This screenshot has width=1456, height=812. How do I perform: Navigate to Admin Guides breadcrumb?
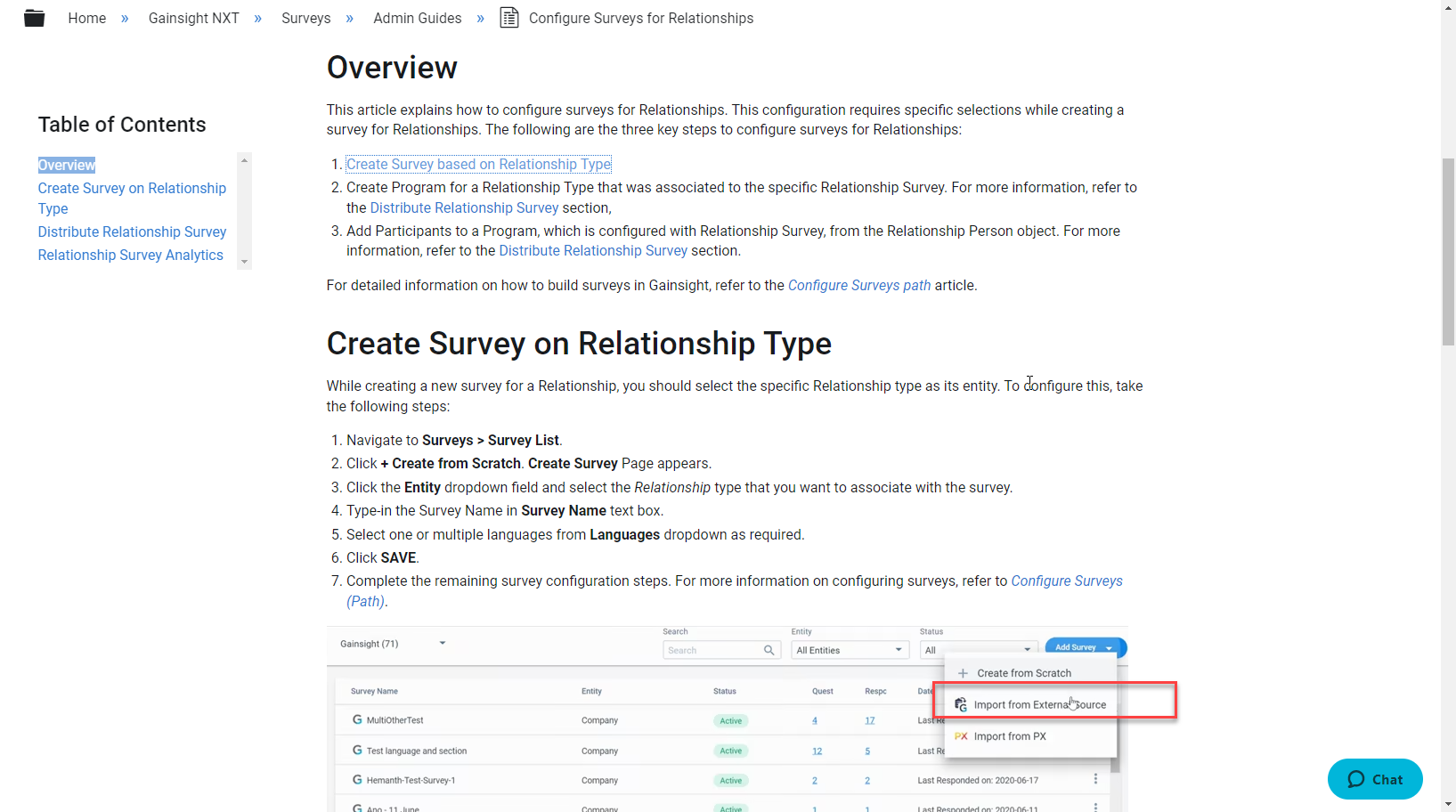pos(417,18)
